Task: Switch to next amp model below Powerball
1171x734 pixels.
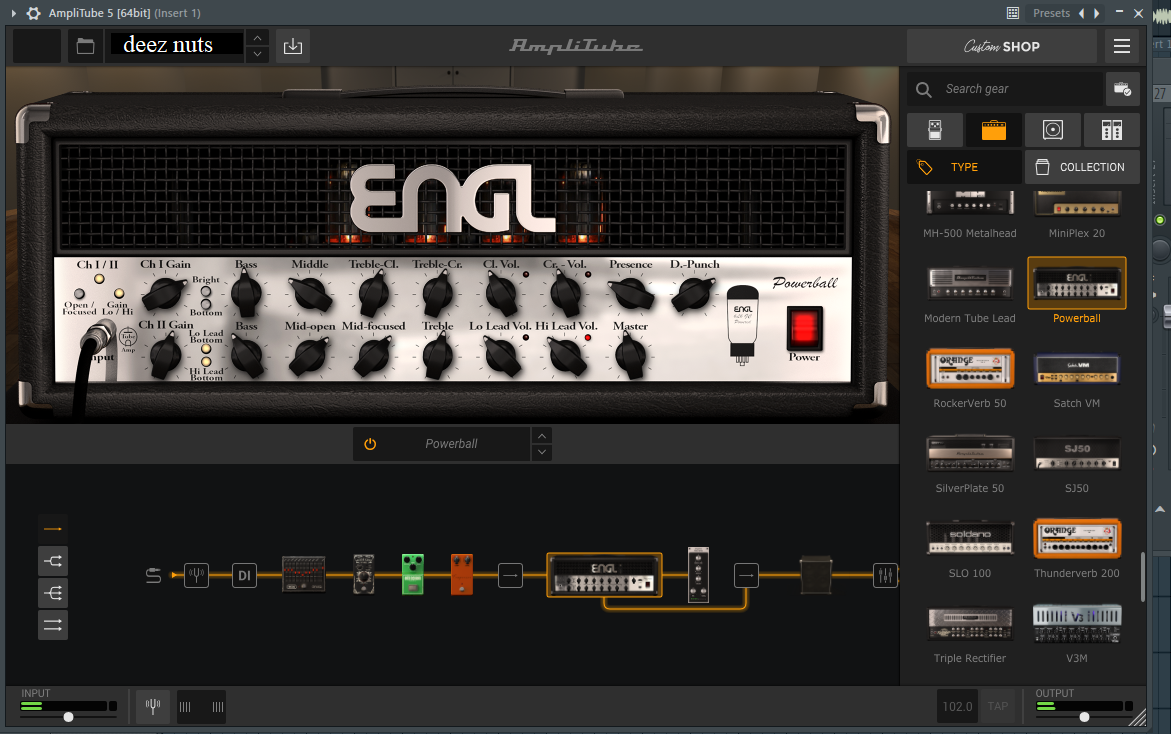Action: [542, 452]
